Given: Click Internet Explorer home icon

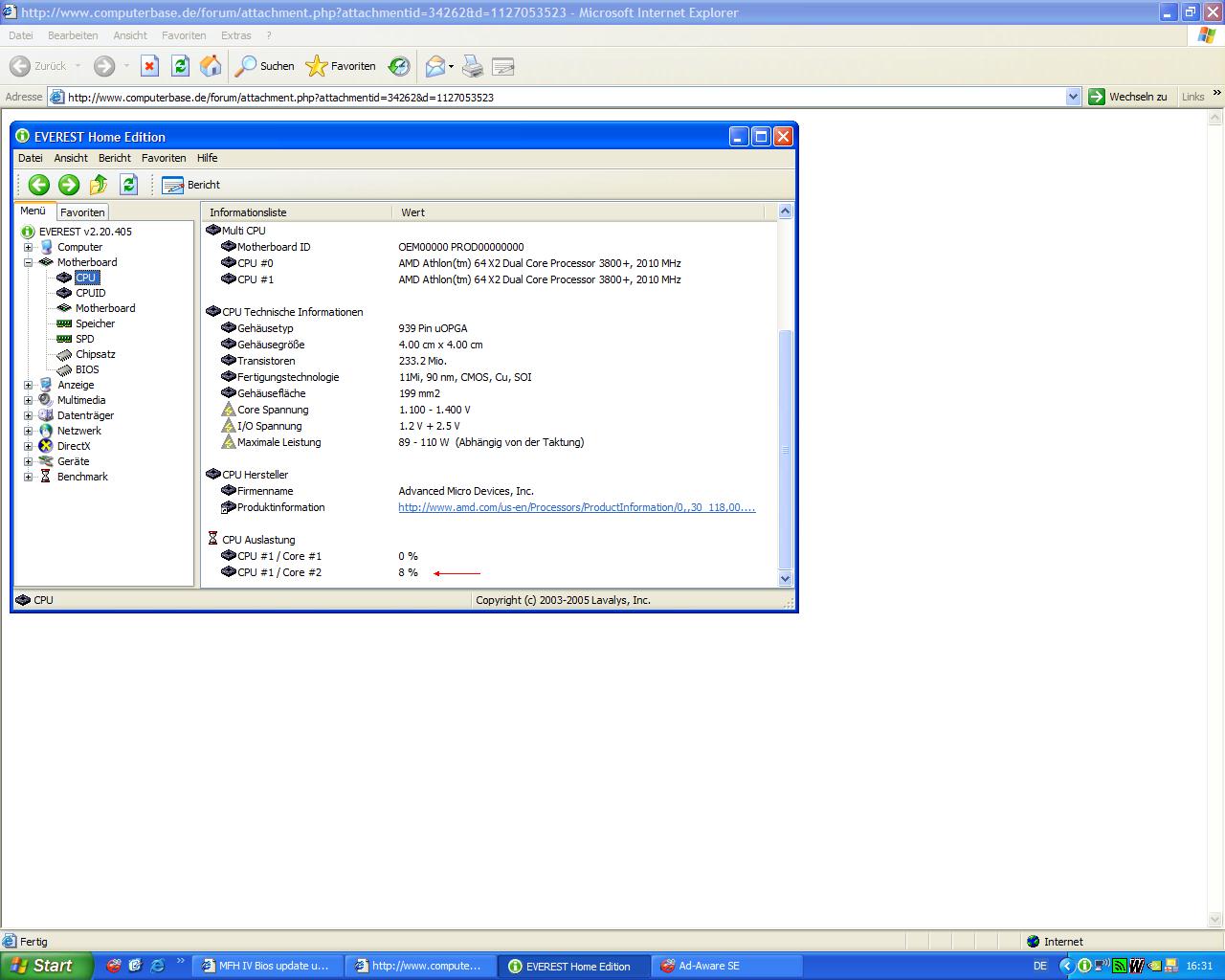Looking at the screenshot, I should click(211, 66).
